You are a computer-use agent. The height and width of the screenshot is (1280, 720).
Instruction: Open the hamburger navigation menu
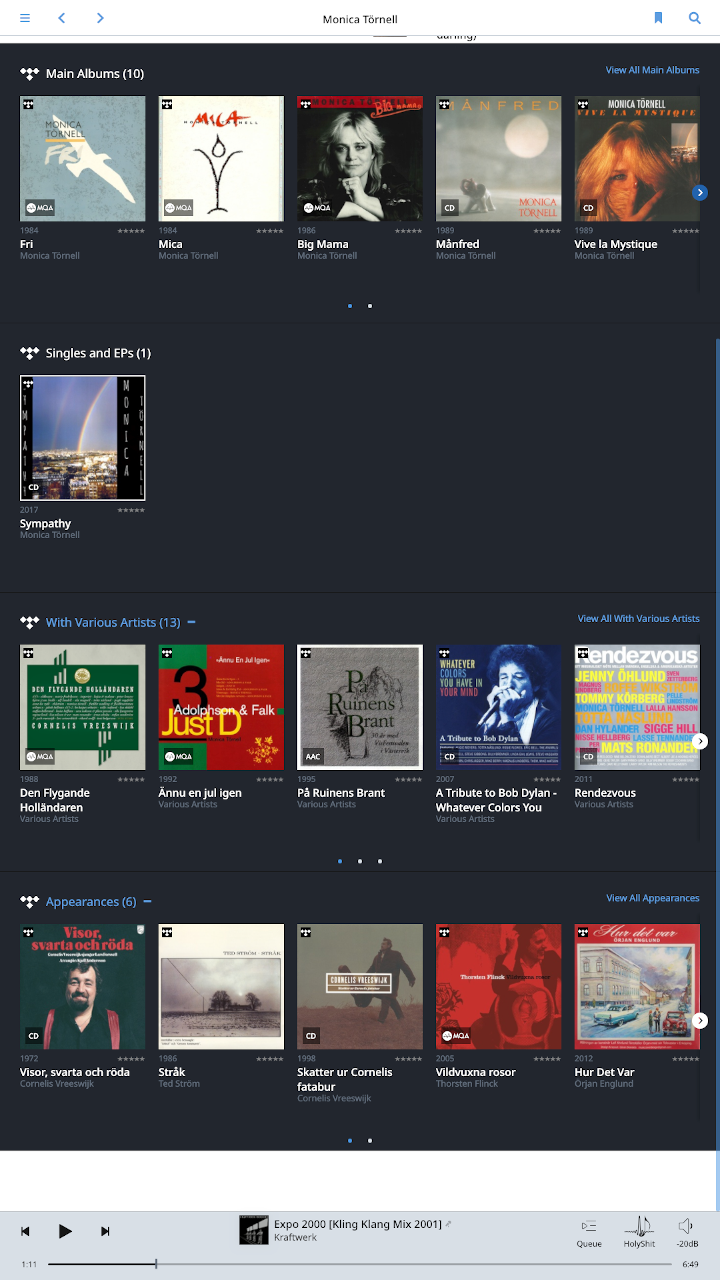25,18
